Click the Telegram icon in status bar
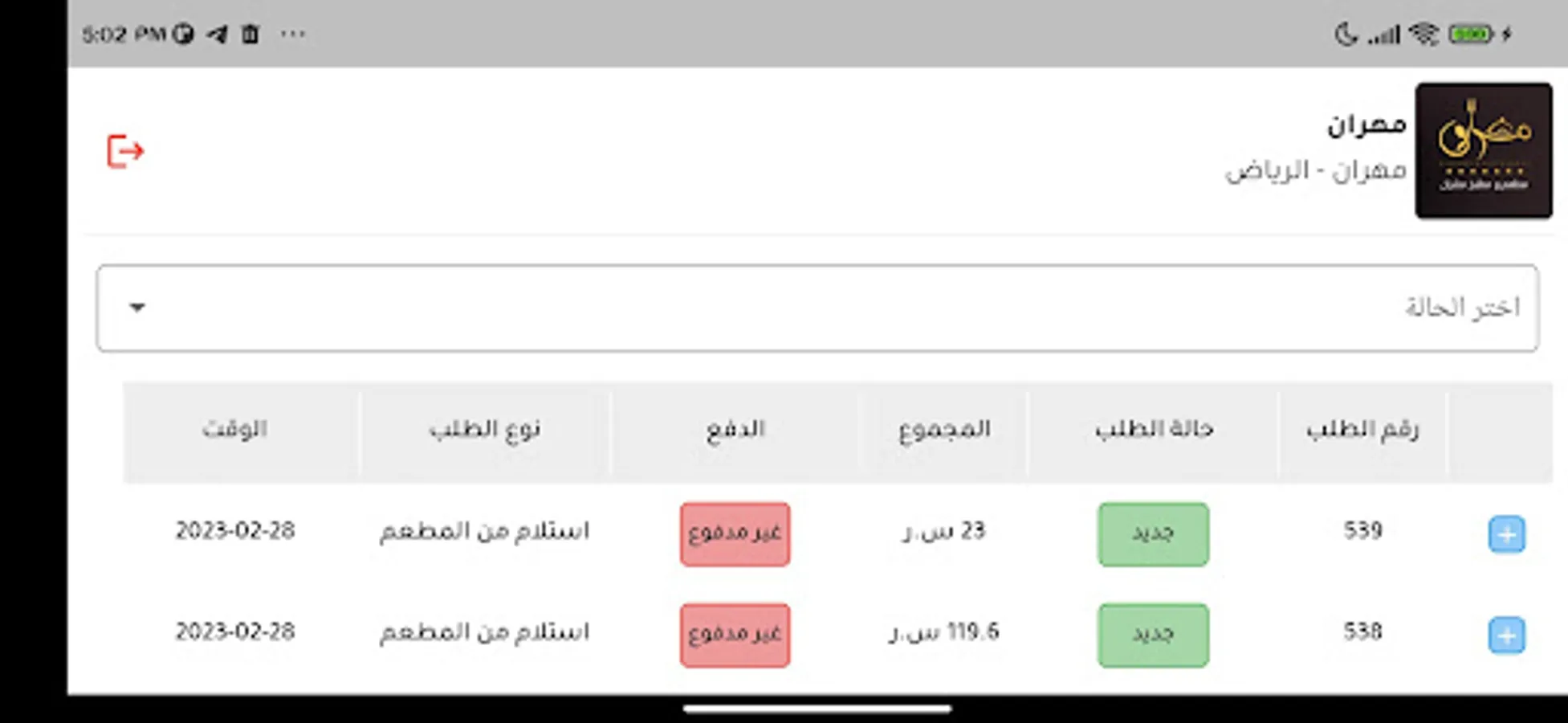Screen dimensions: 1568x723 click(x=217, y=34)
